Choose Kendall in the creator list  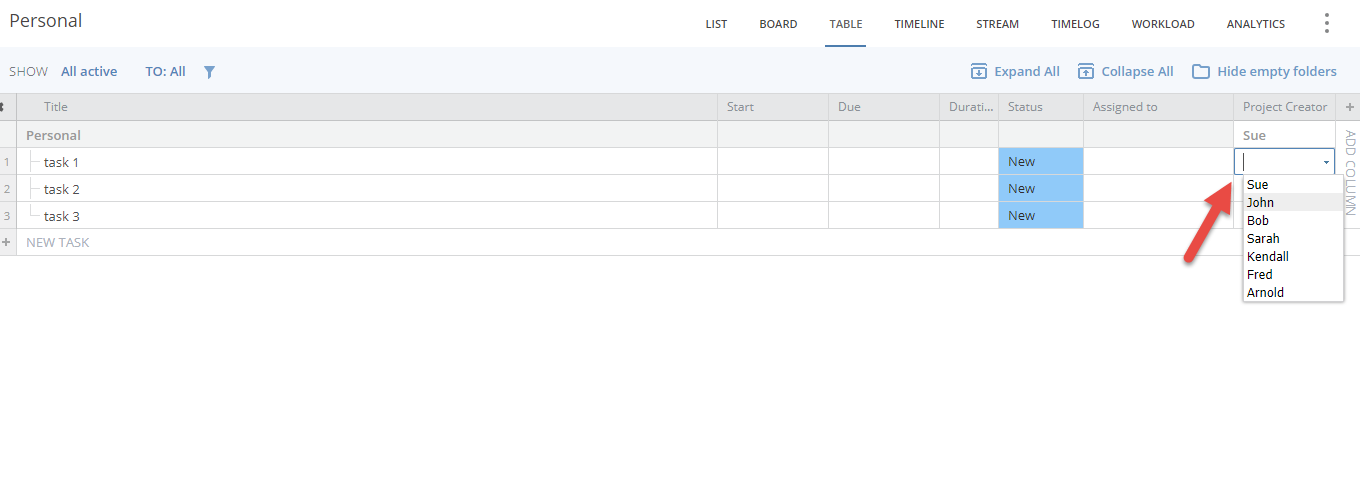[x=1268, y=257]
